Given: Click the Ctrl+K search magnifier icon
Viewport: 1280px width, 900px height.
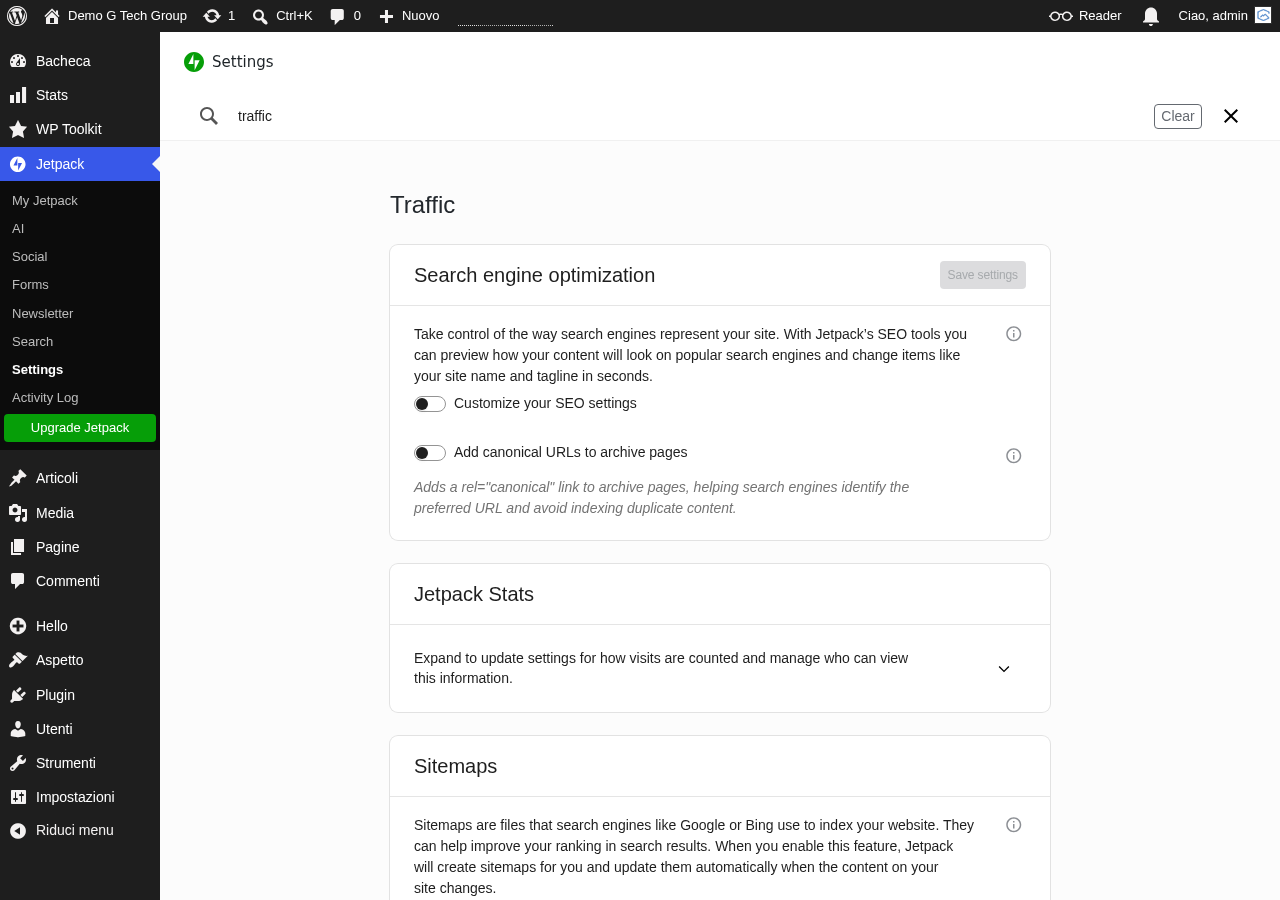Looking at the screenshot, I should tap(260, 16).
